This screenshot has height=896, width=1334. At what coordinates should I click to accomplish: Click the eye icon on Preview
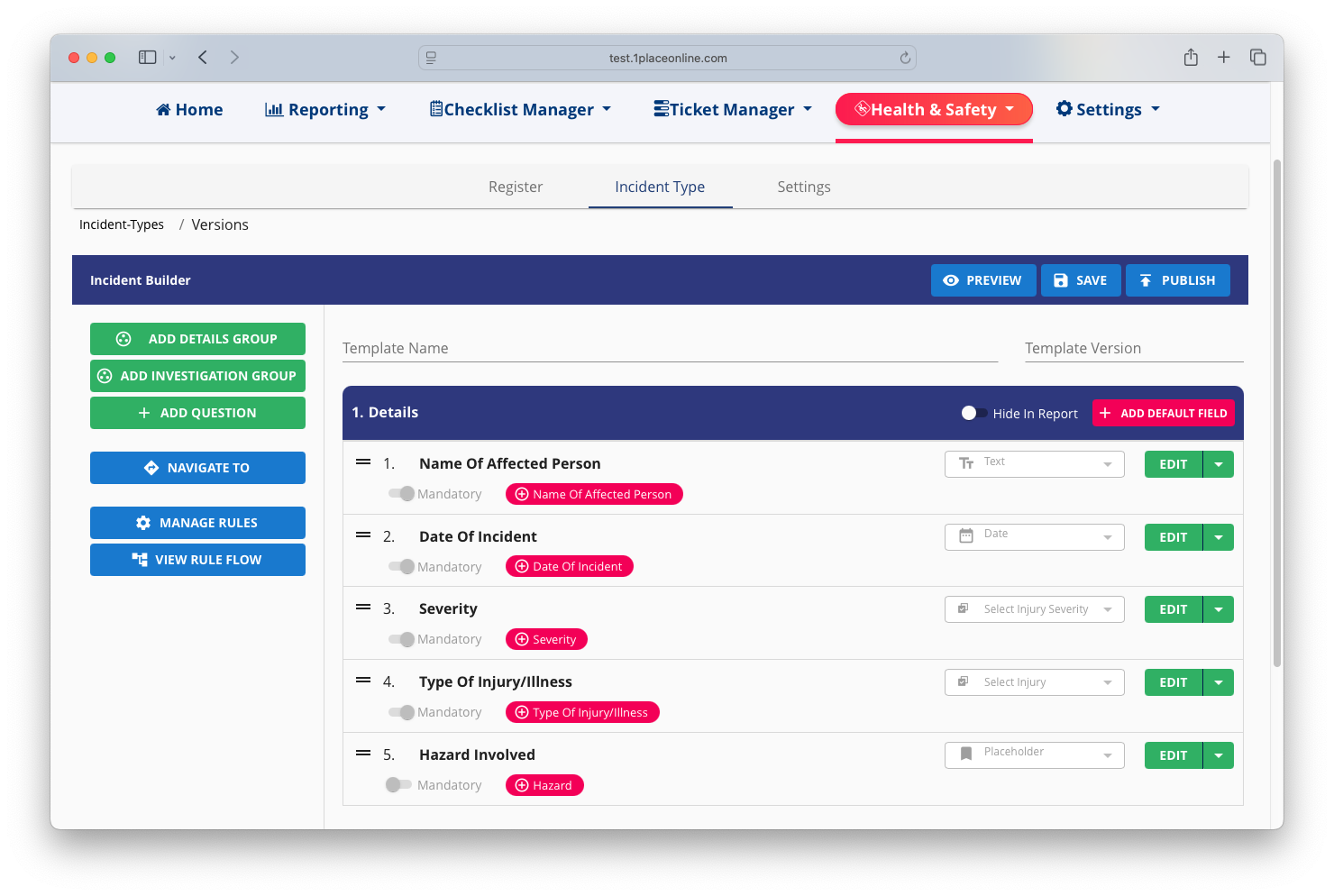click(x=950, y=280)
